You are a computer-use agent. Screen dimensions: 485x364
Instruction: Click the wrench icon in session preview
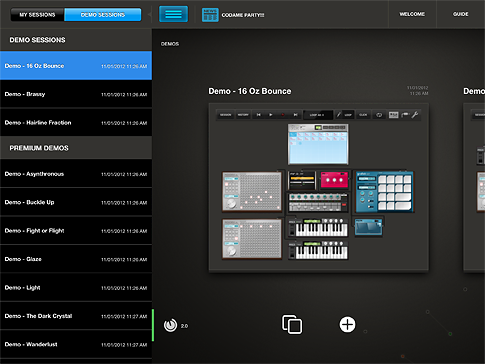pyautogui.click(x=415, y=115)
